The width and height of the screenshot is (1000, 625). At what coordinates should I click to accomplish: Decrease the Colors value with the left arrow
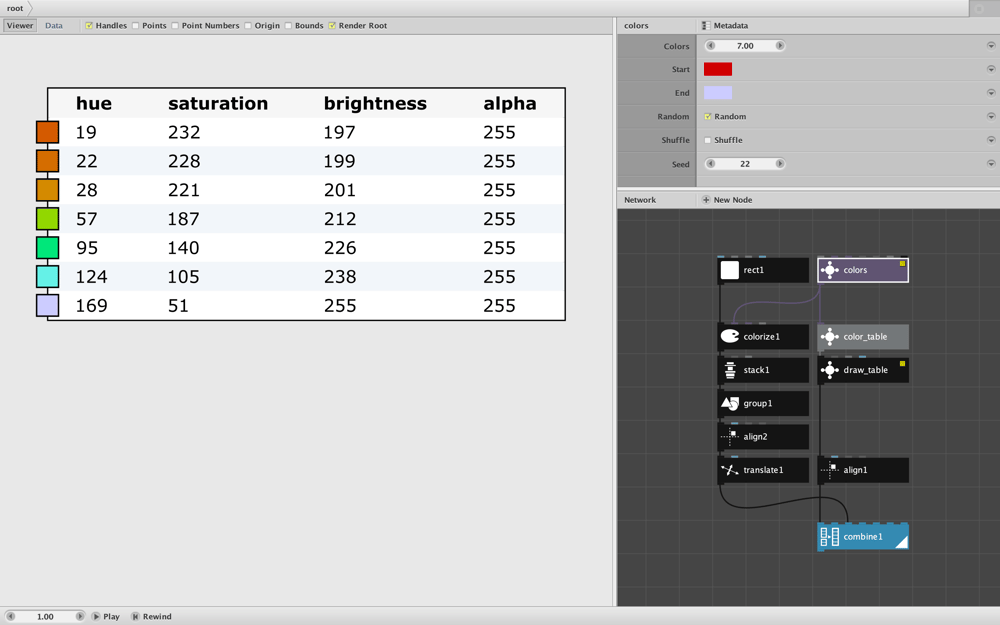click(710, 46)
